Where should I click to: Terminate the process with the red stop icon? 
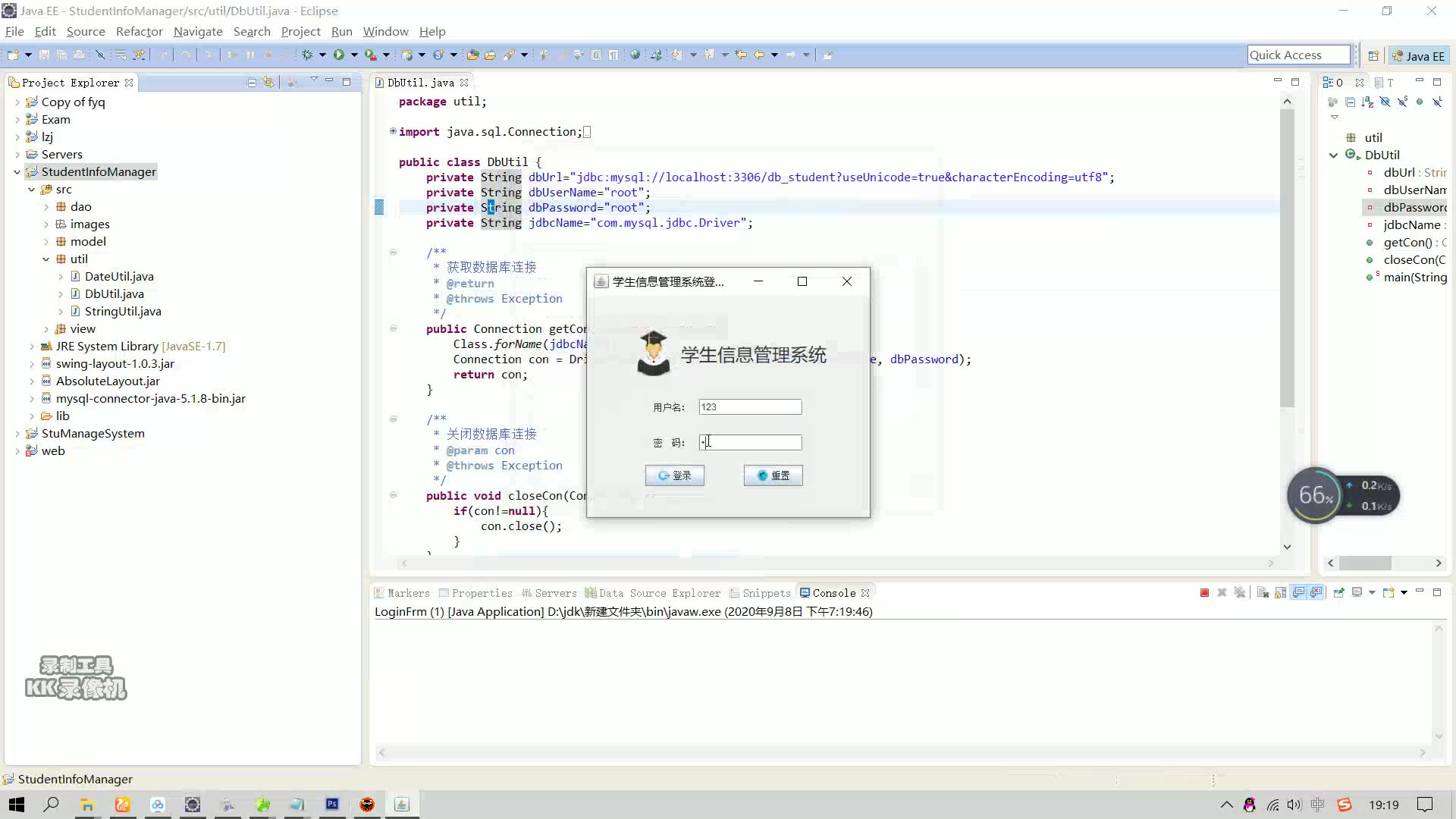(1203, 592)
